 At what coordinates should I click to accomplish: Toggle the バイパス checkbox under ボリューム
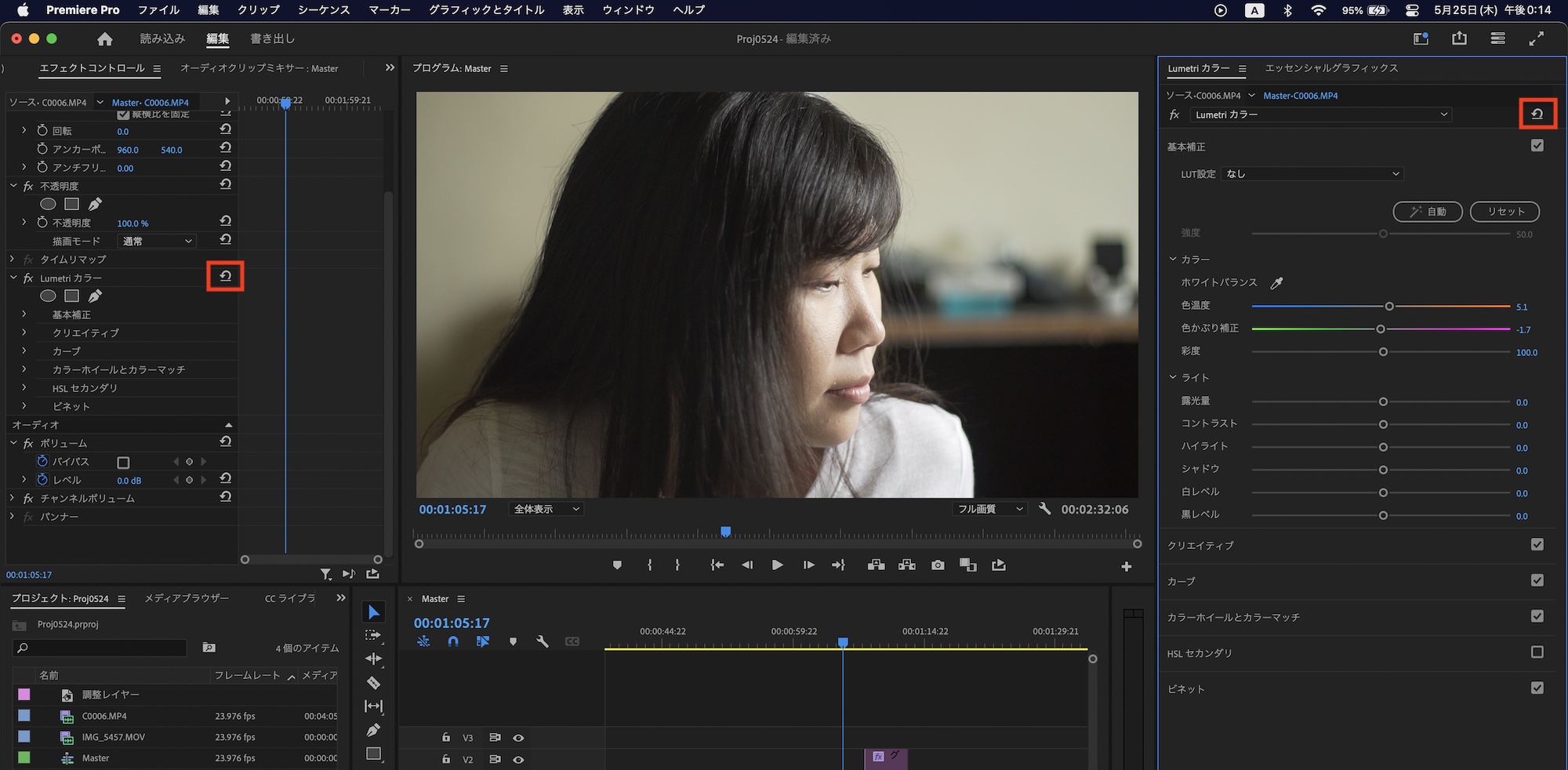[123, 463]
